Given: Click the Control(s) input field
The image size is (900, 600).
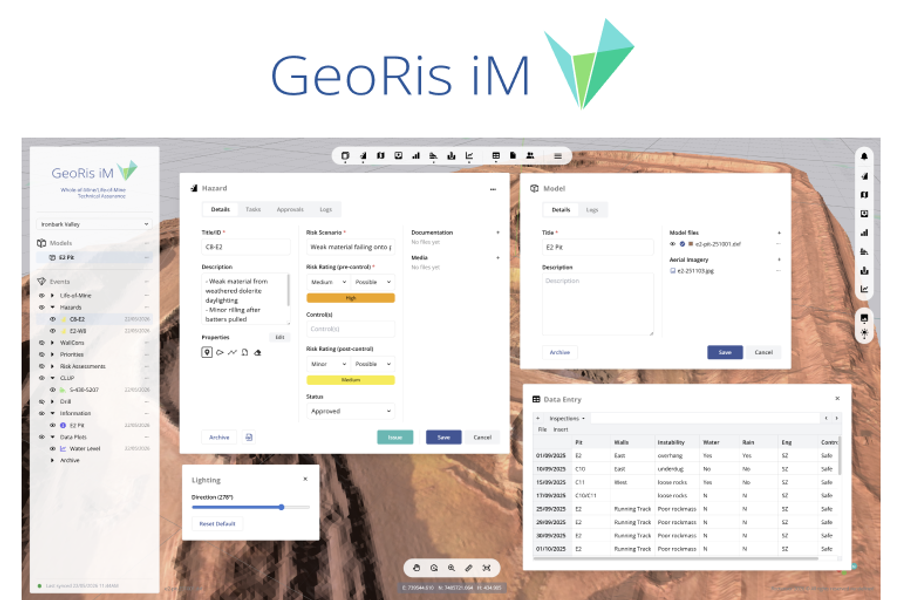Looking at the screenshot, I should click(351, 329).
